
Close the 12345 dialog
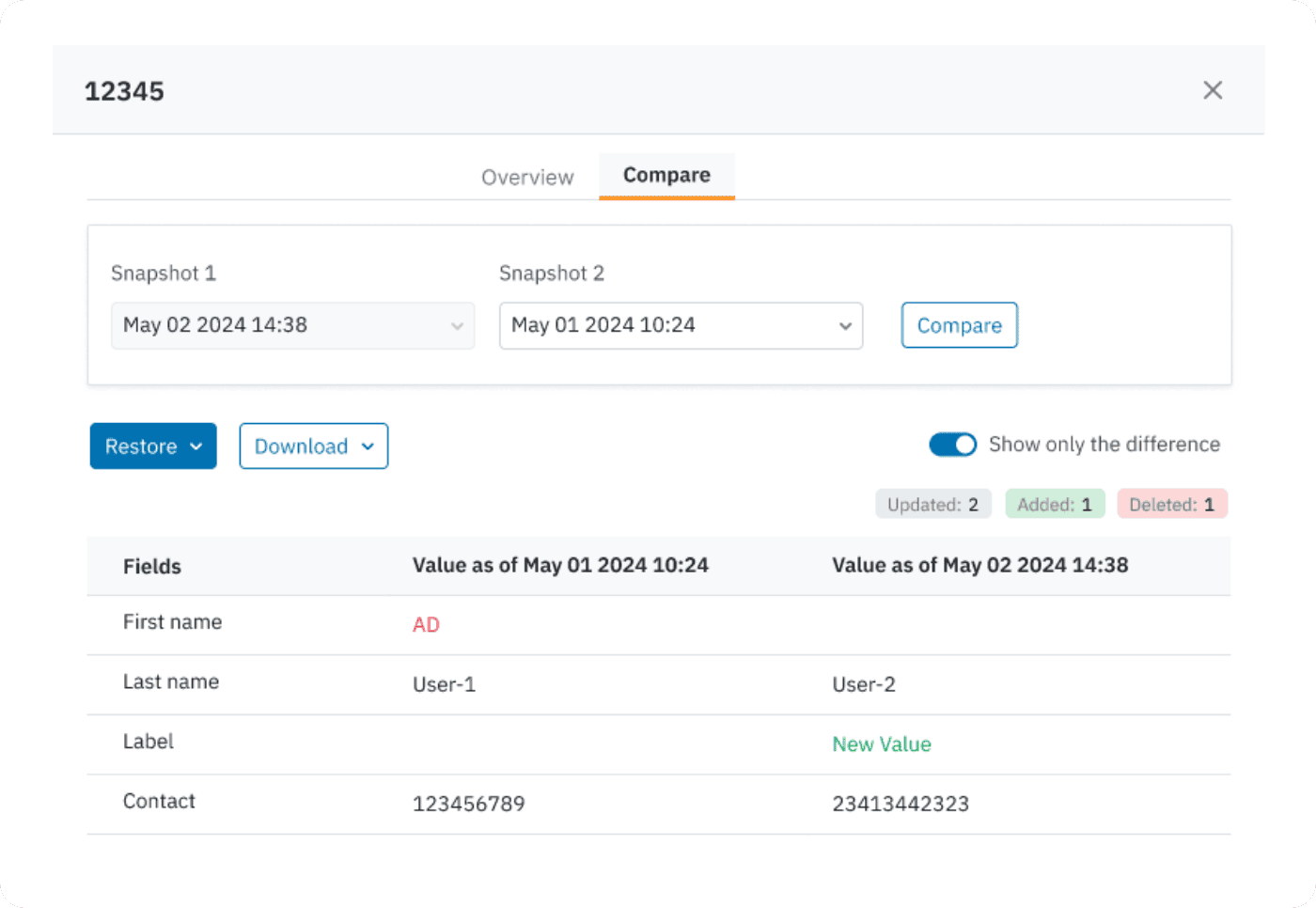(1213, 90)
